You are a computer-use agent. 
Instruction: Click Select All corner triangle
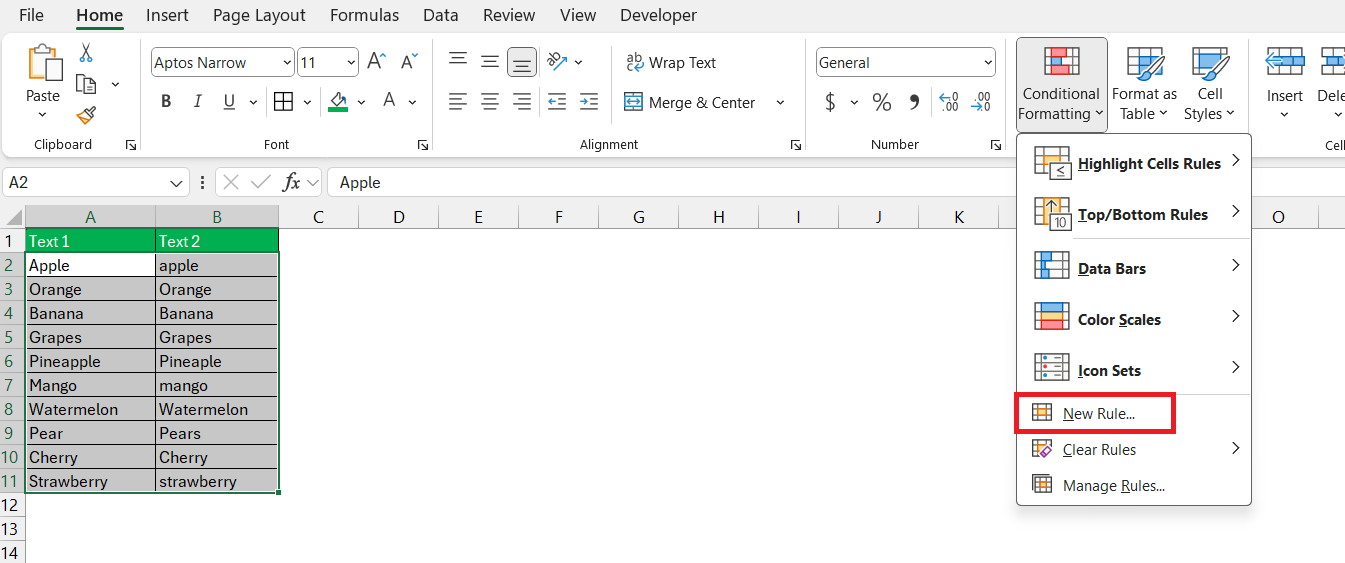coord(13,217)
